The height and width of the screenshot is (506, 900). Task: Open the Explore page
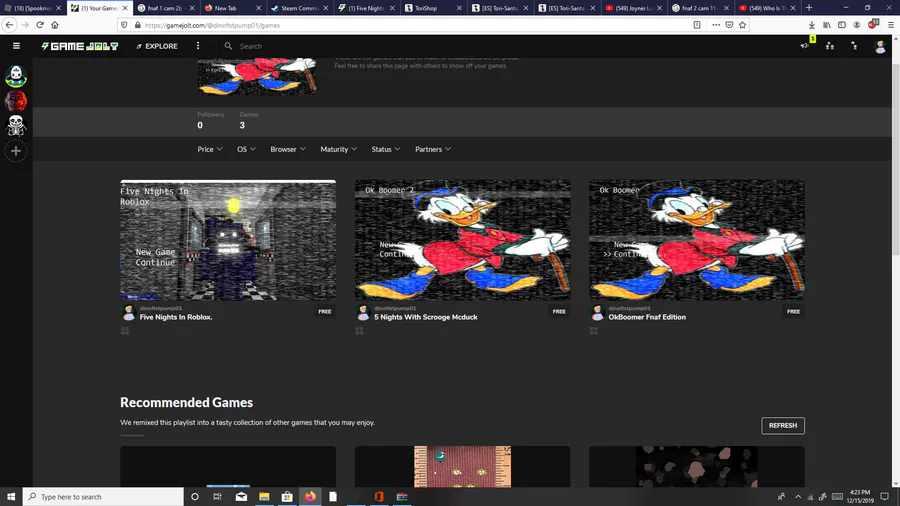point(157,46)
